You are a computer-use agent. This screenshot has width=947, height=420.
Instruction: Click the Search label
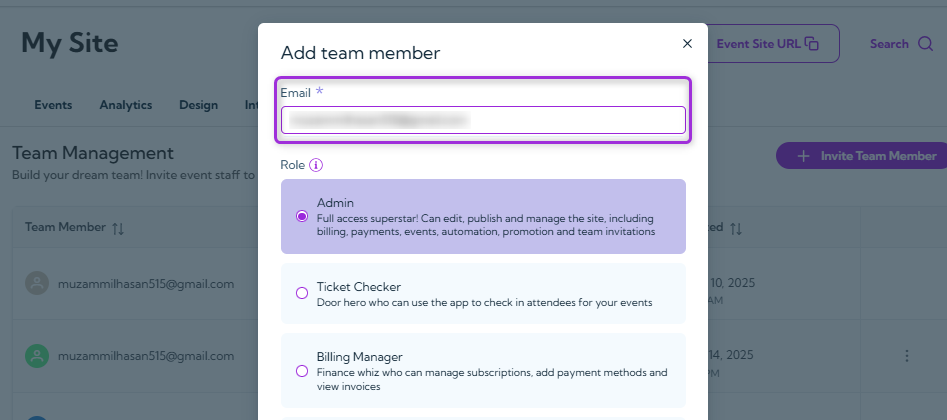coord(889,44)
